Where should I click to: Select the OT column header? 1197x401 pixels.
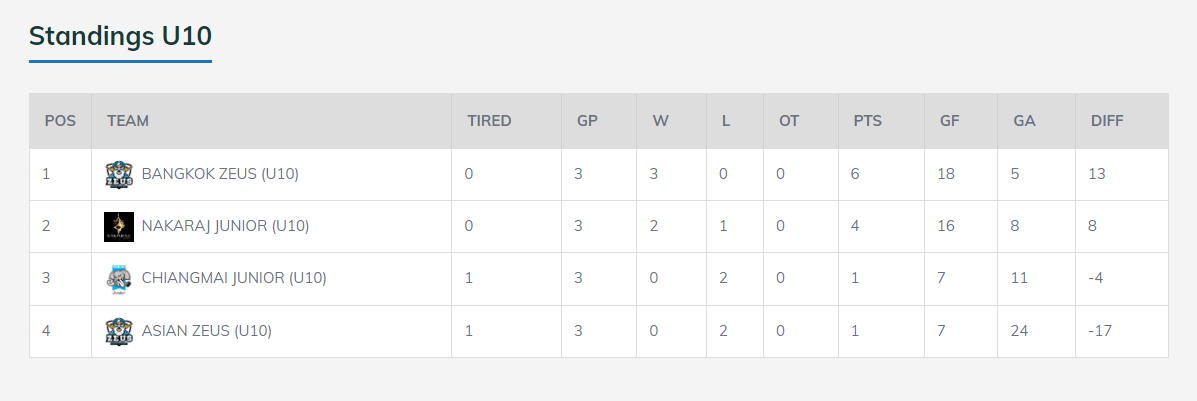pos(789,121)
